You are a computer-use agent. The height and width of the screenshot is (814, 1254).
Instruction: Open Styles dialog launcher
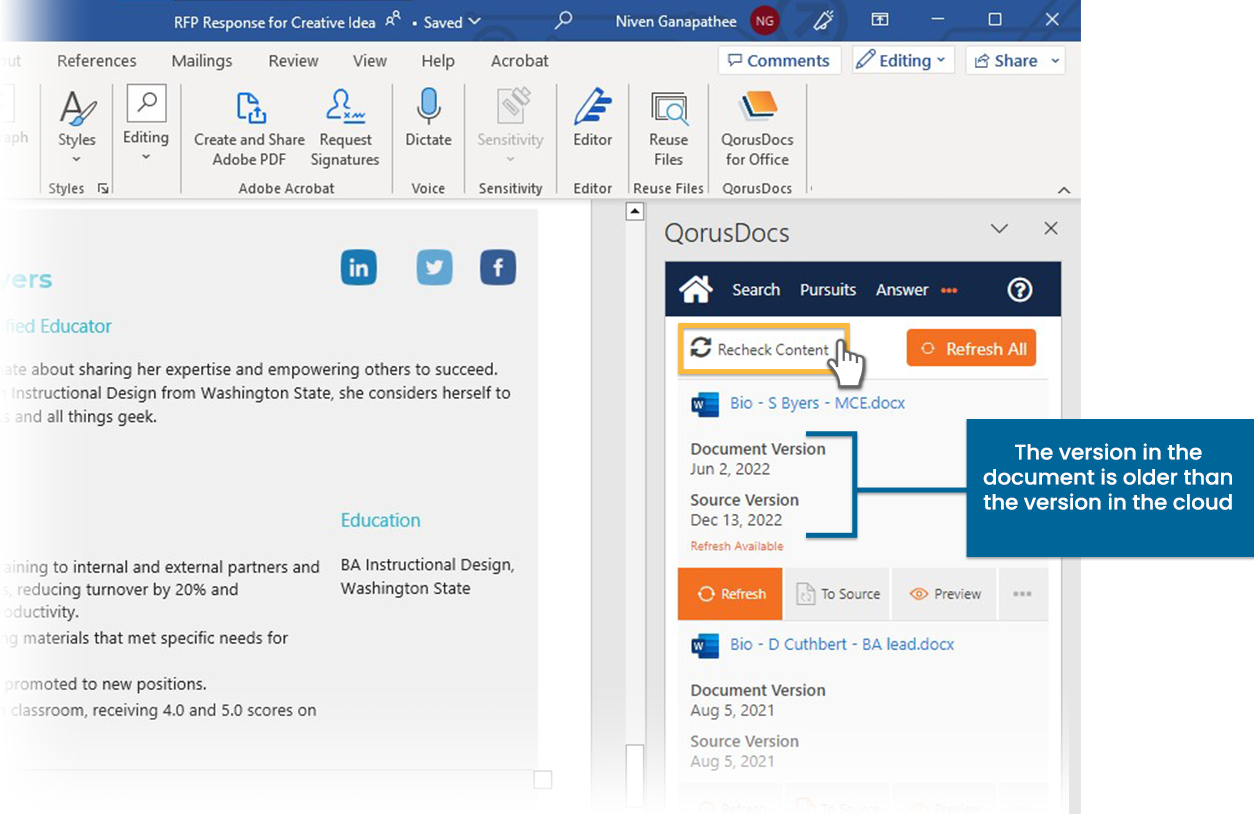click(103, 189)
